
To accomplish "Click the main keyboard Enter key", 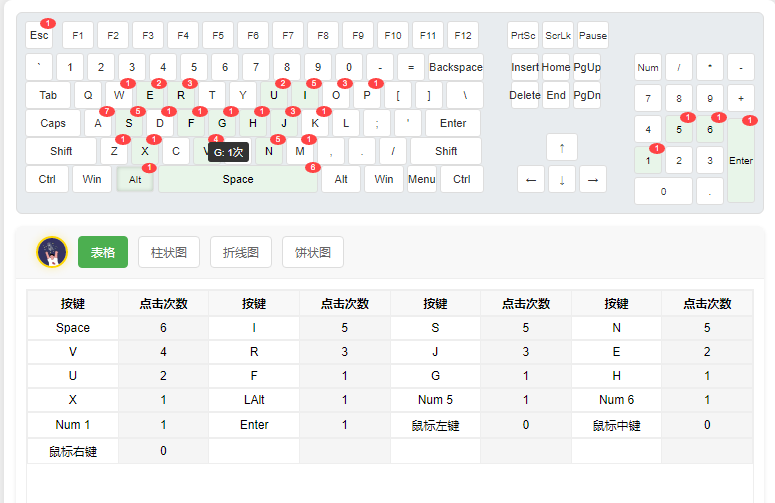I will click(453, 123).
